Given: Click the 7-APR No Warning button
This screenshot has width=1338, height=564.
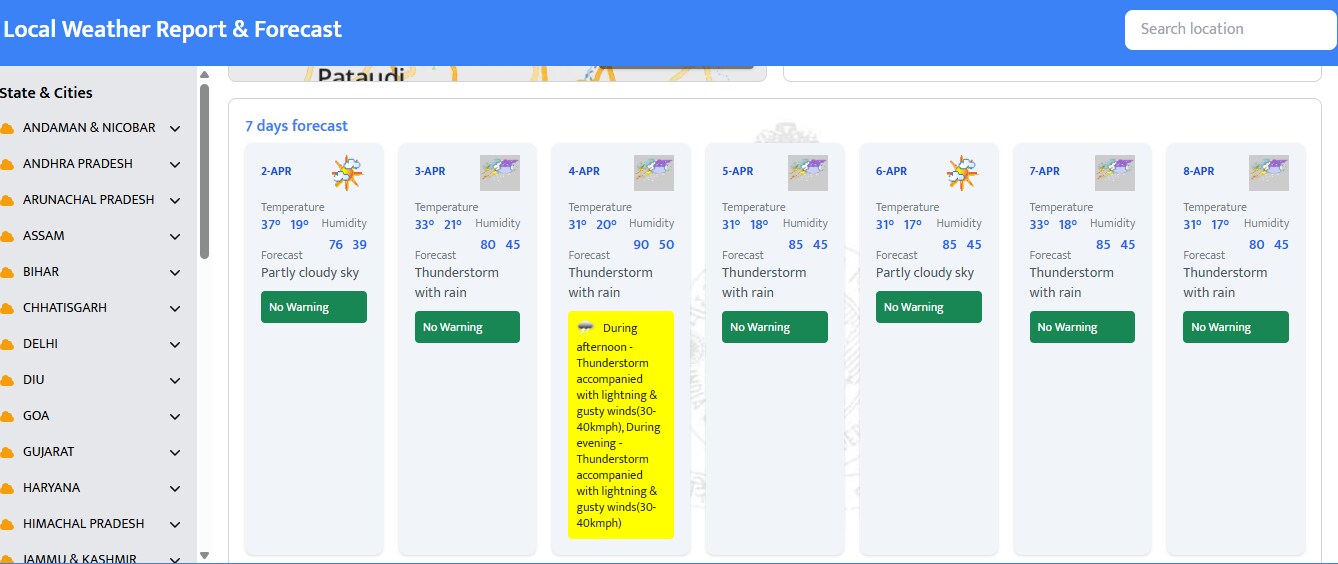Looking at the screenshot, I should pos(1082,327).
